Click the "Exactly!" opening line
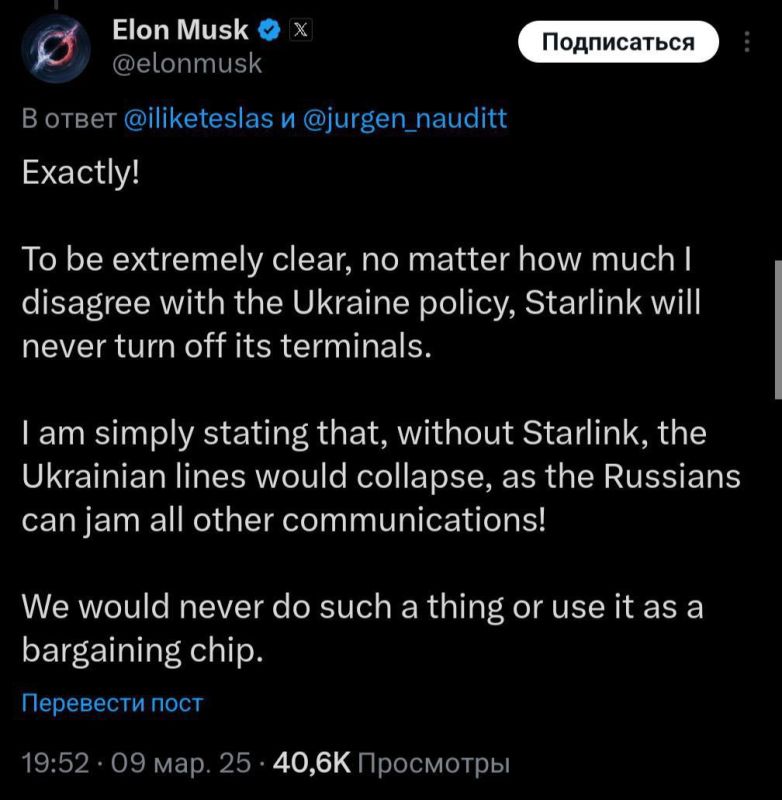 pos(81,174)
